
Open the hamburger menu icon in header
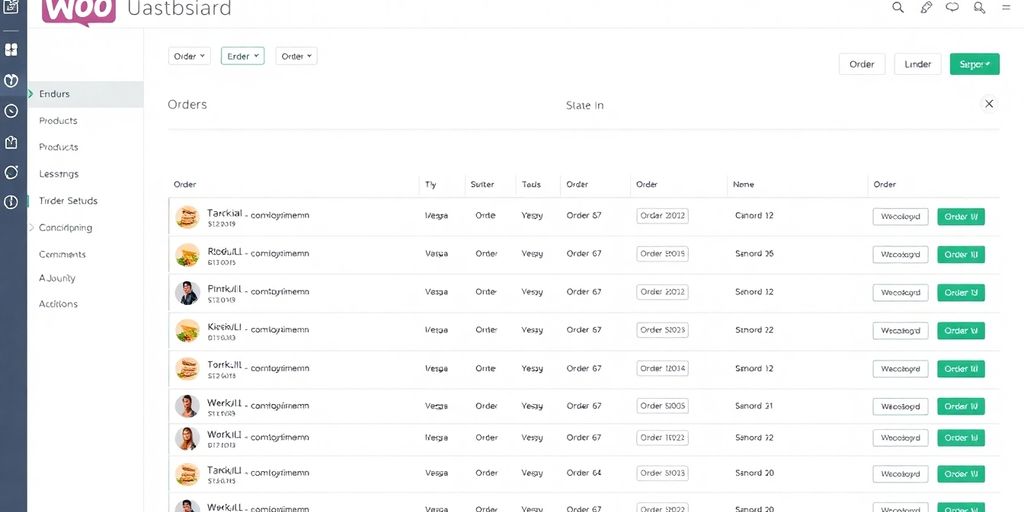point(1006,7)
